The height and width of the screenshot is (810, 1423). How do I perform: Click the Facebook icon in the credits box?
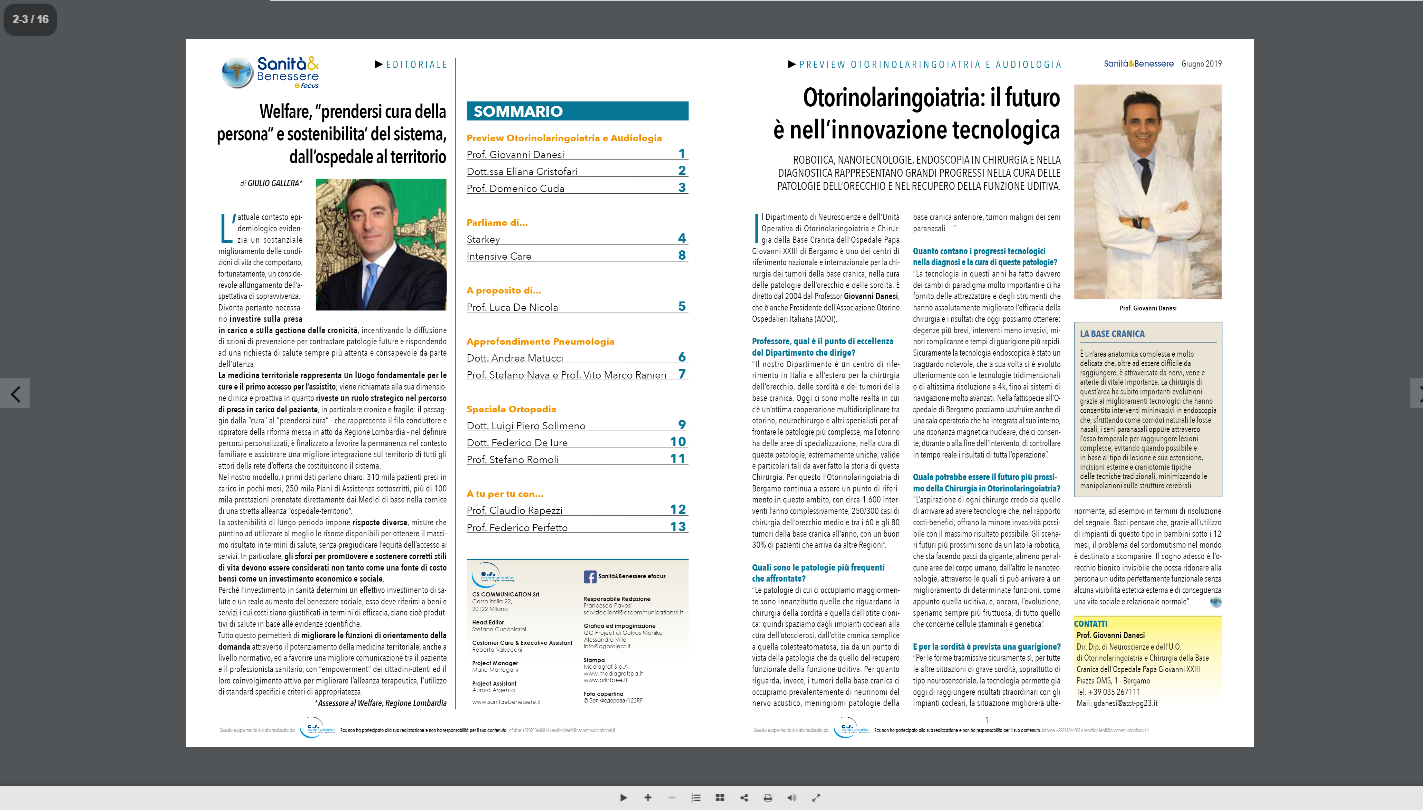point(590,577)
